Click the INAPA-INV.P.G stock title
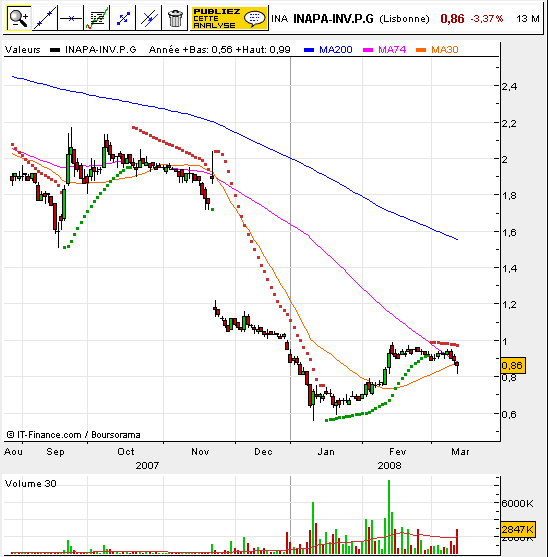The width and height of the screenshot is (548, 557). coord(333,18)
